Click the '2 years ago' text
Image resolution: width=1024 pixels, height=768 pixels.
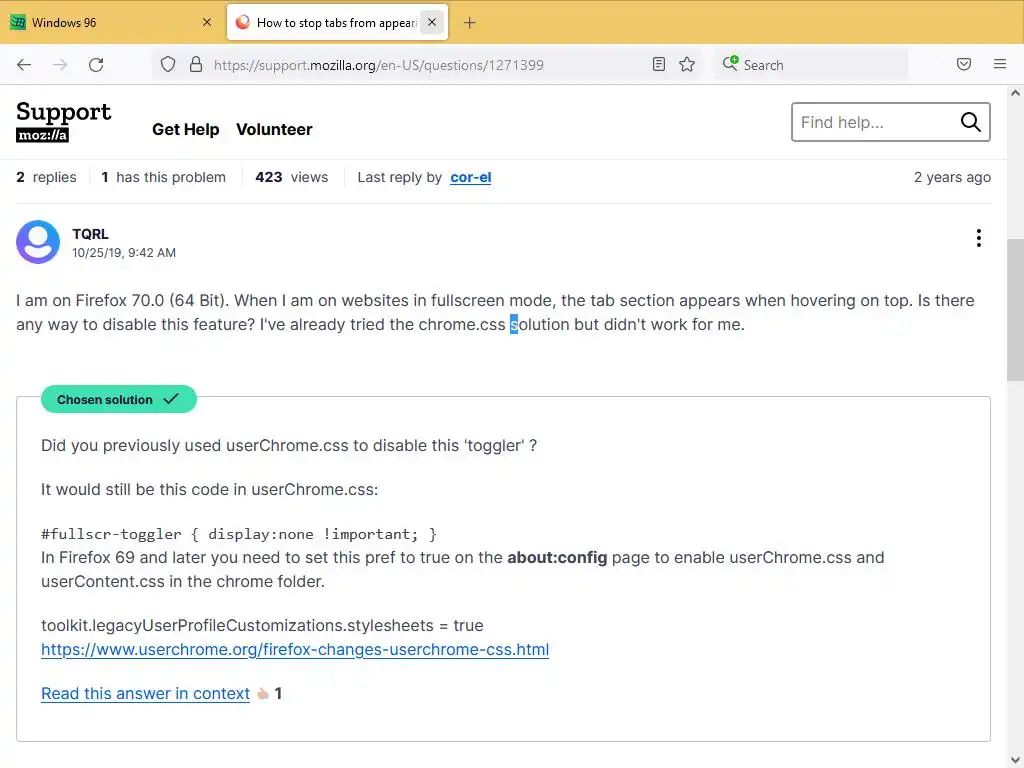coord(952,177)
